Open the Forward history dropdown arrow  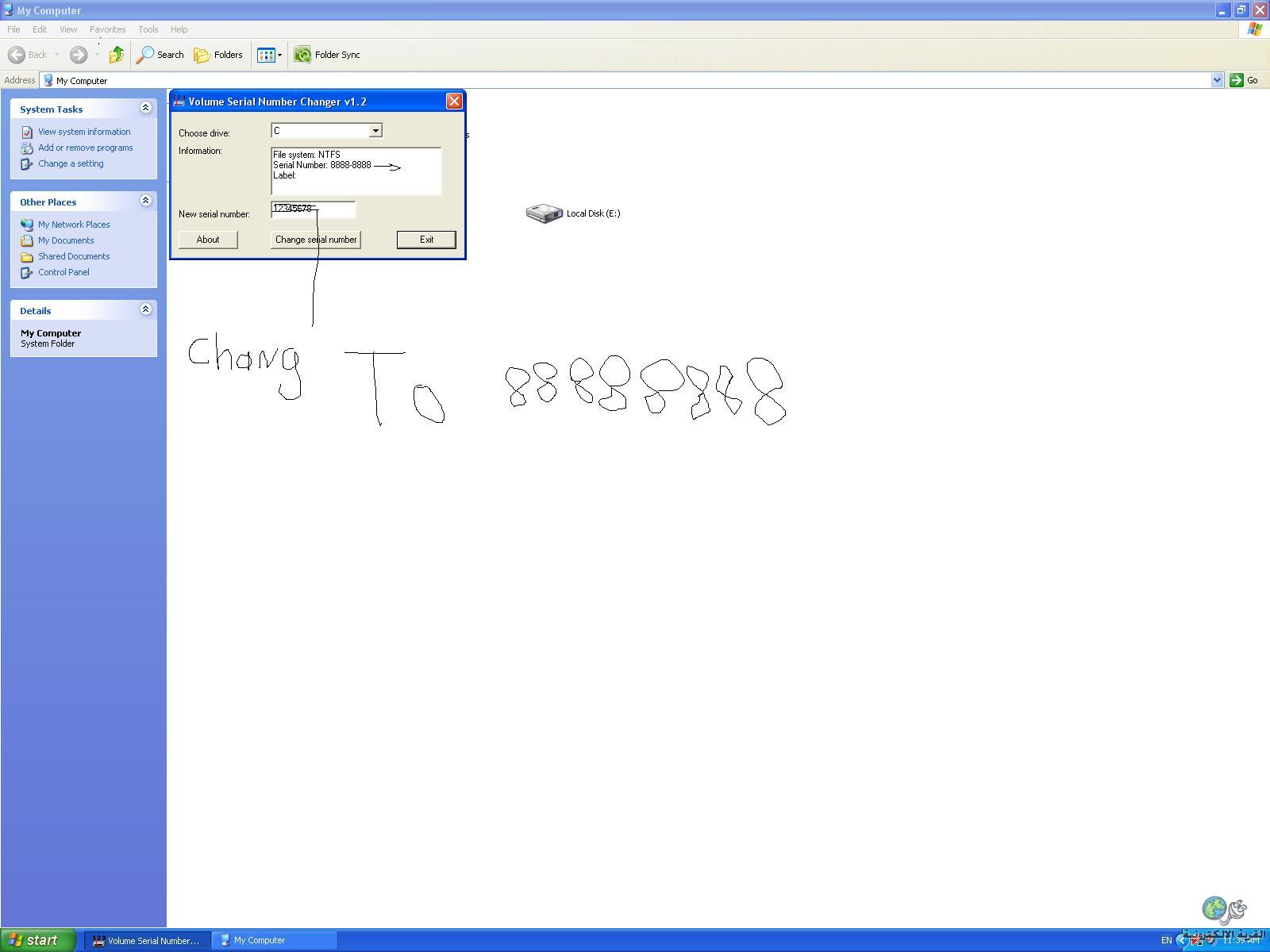pyautogui.click(x=97, y=55)
